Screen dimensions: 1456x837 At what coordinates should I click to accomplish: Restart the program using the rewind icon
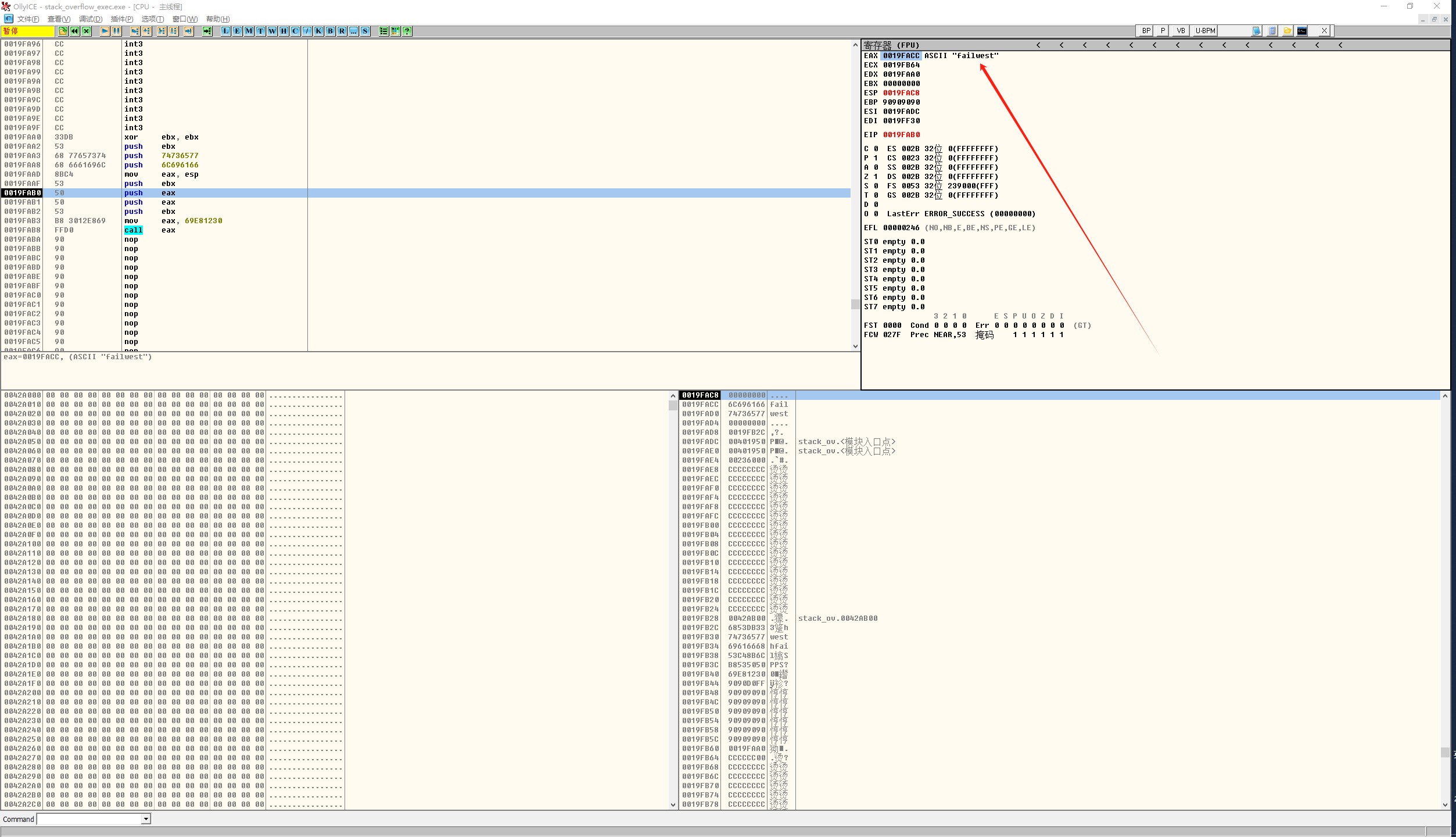74,31
